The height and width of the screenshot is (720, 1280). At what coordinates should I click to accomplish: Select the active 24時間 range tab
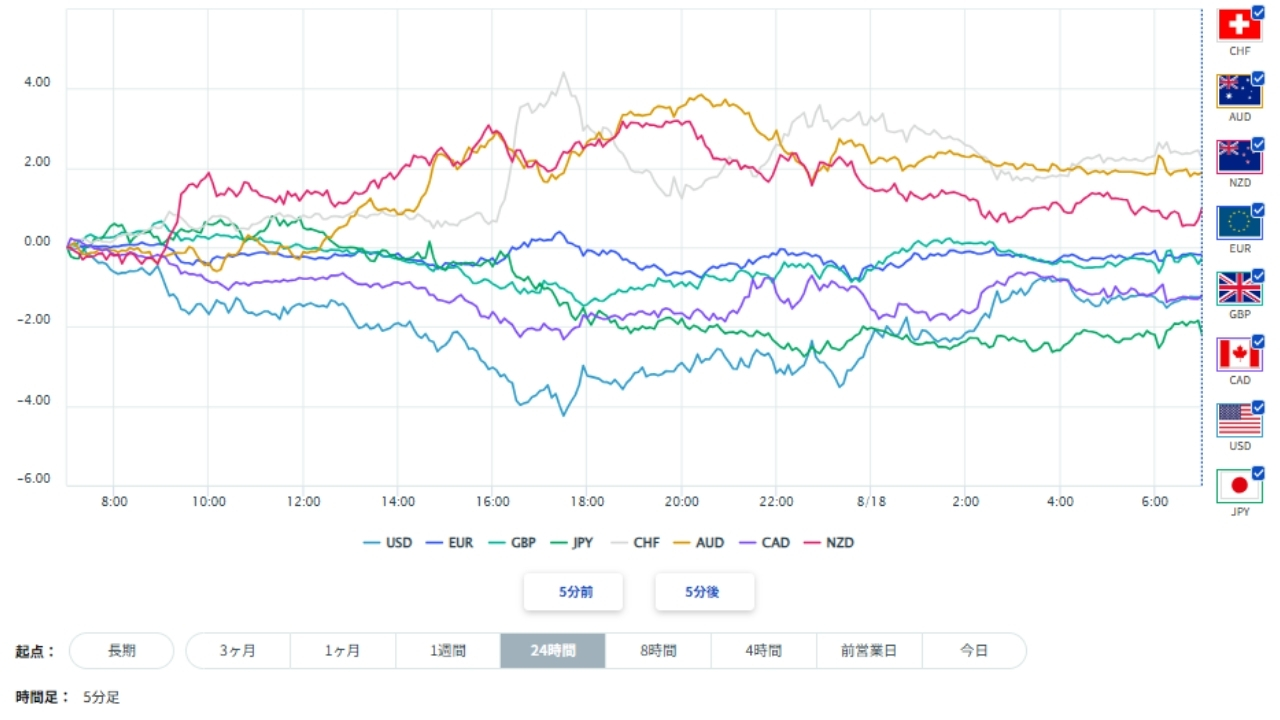click(553, 651)
